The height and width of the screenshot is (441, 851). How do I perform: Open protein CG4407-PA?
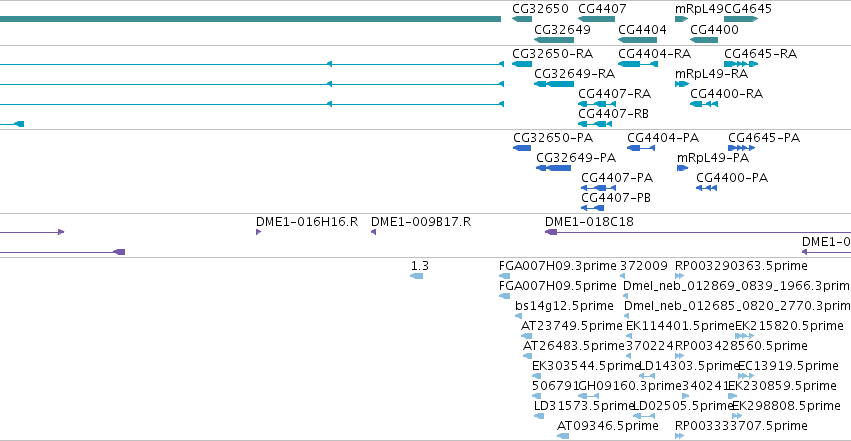(x=617, y=178)
